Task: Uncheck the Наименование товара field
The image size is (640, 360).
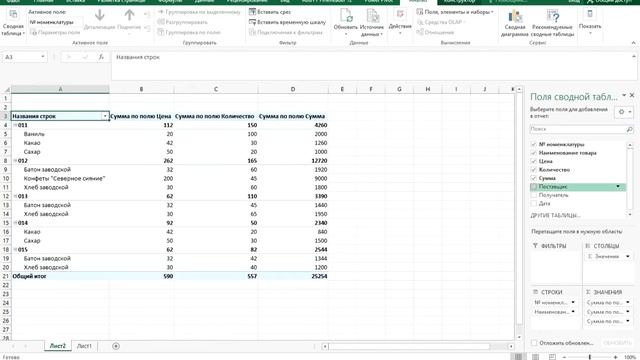Action: (533, 153)
